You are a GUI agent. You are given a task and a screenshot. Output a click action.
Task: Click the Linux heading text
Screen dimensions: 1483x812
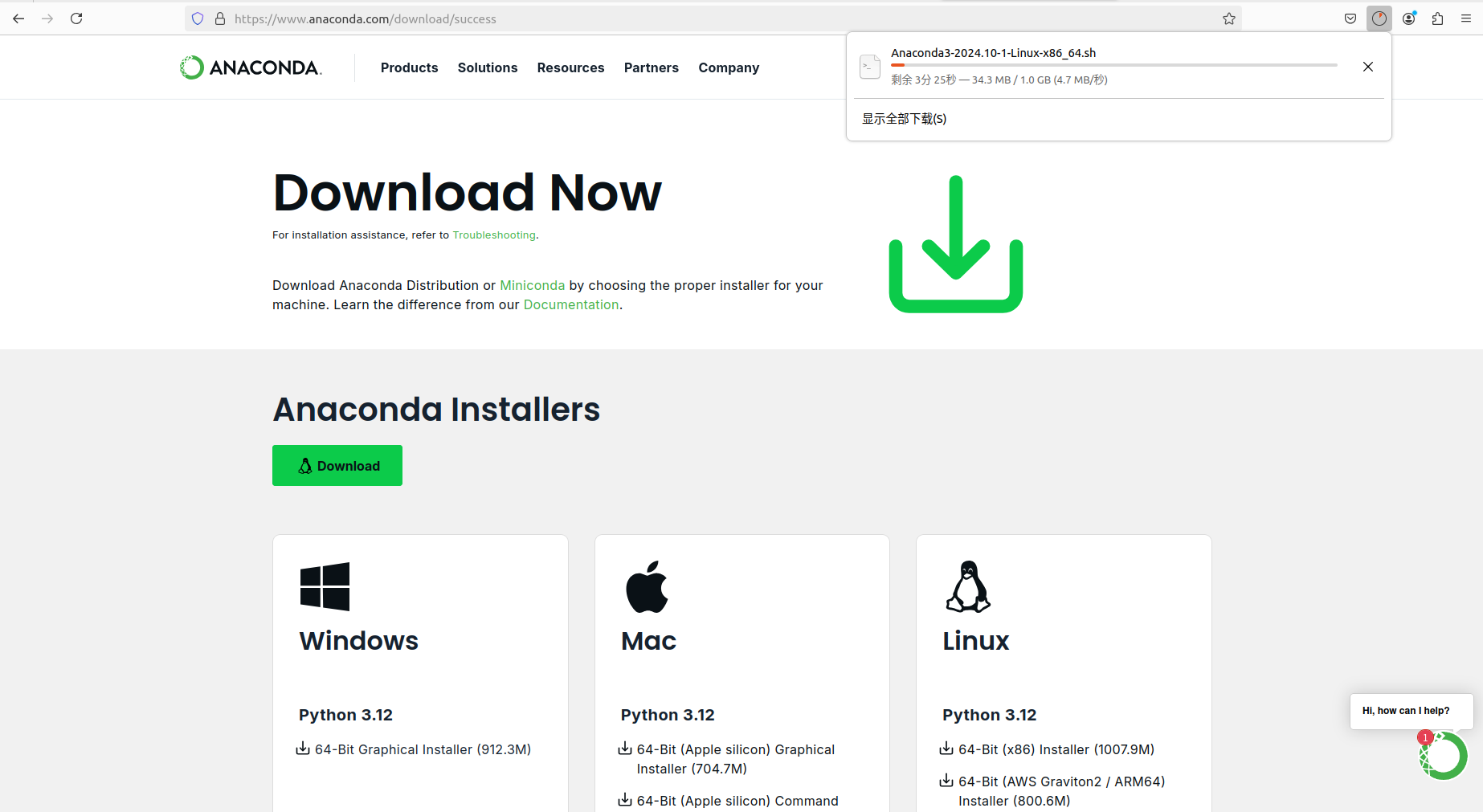coord(976,641)
